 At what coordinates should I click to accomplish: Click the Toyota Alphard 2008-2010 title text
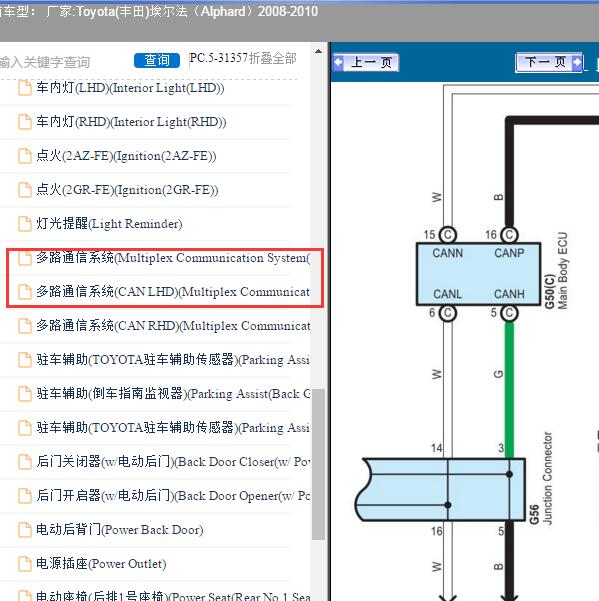pyautogui.click(x=159, y=11)
